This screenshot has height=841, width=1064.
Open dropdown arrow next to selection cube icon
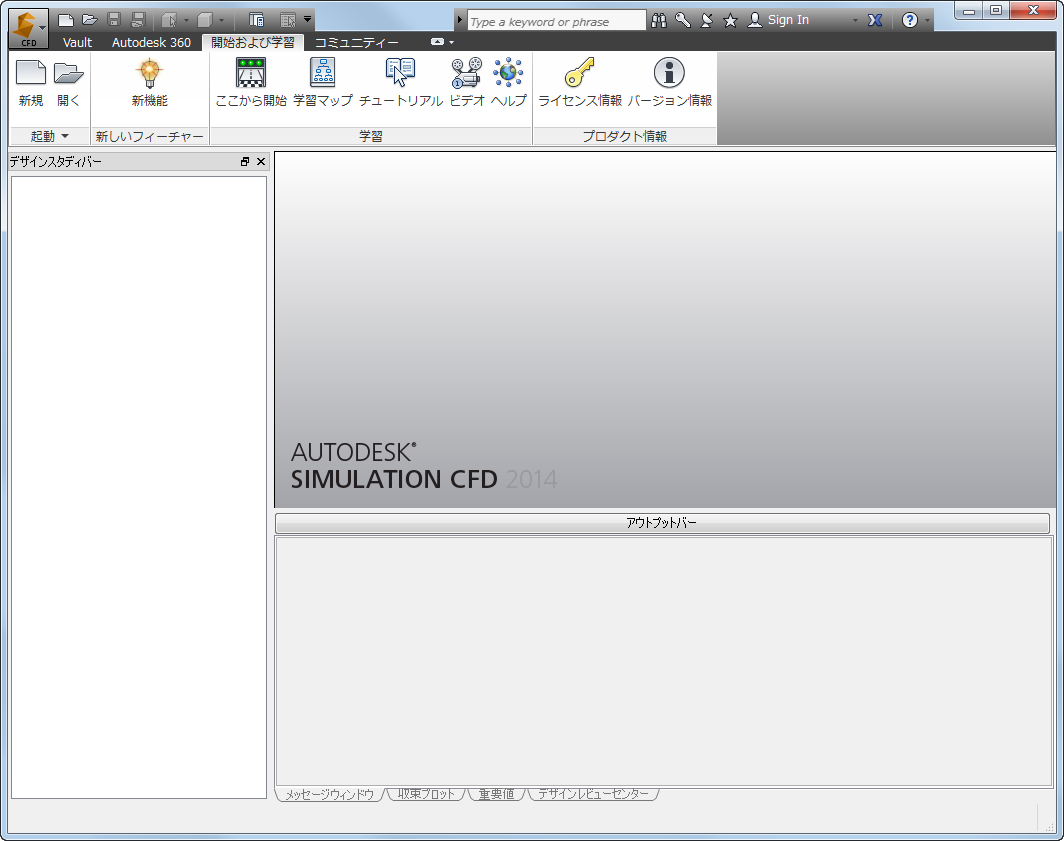[x=187, y=20]
